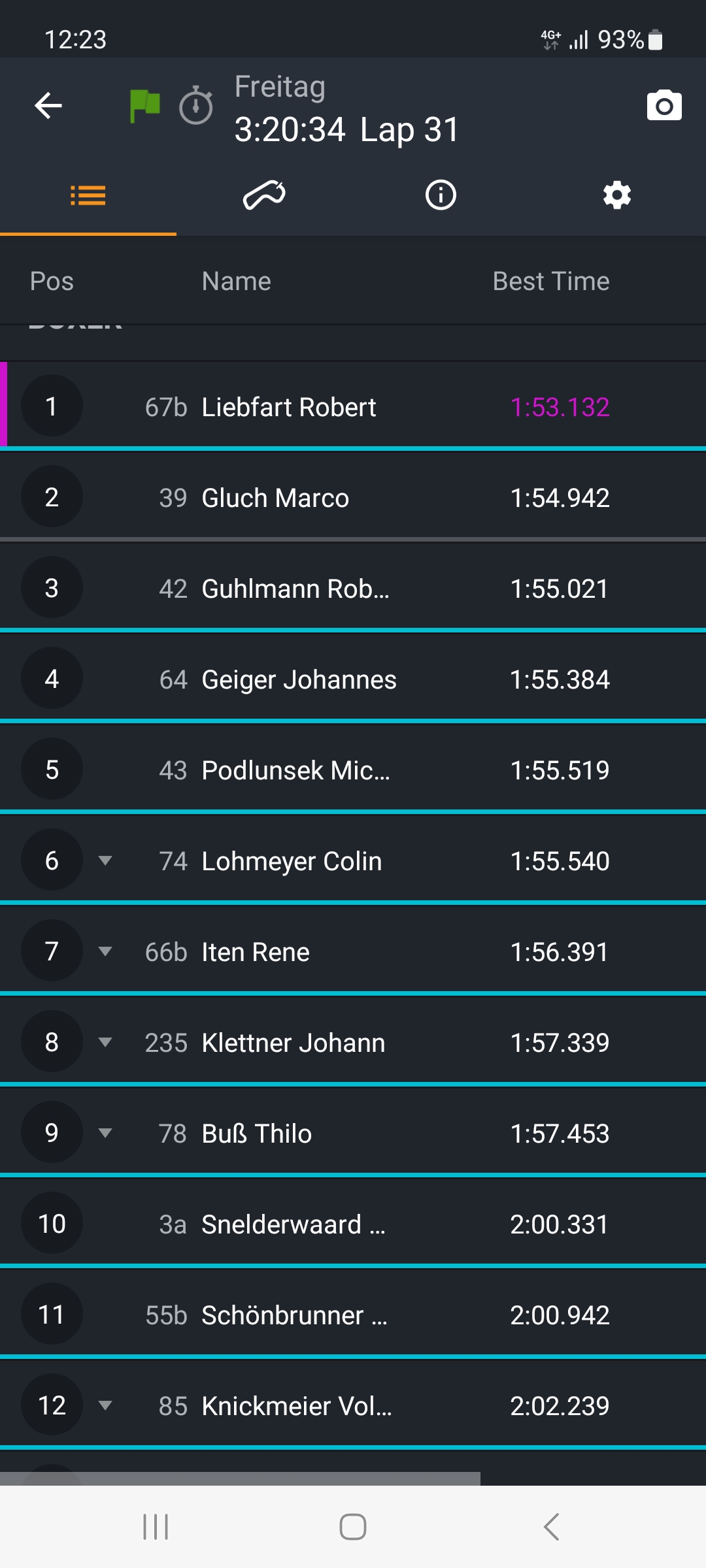
Task: Tap the Pos column header
Action: point(52,281)
